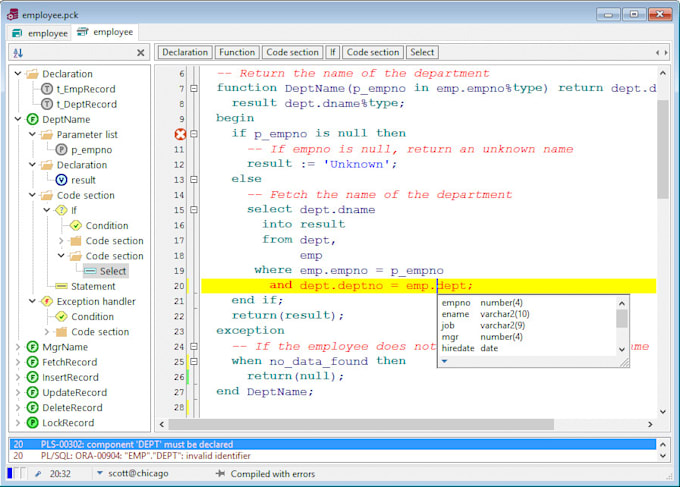Viewport: 680px width, 487px height.
Task: Select the t_EmpRecord type icon
Action: point(47,89)
